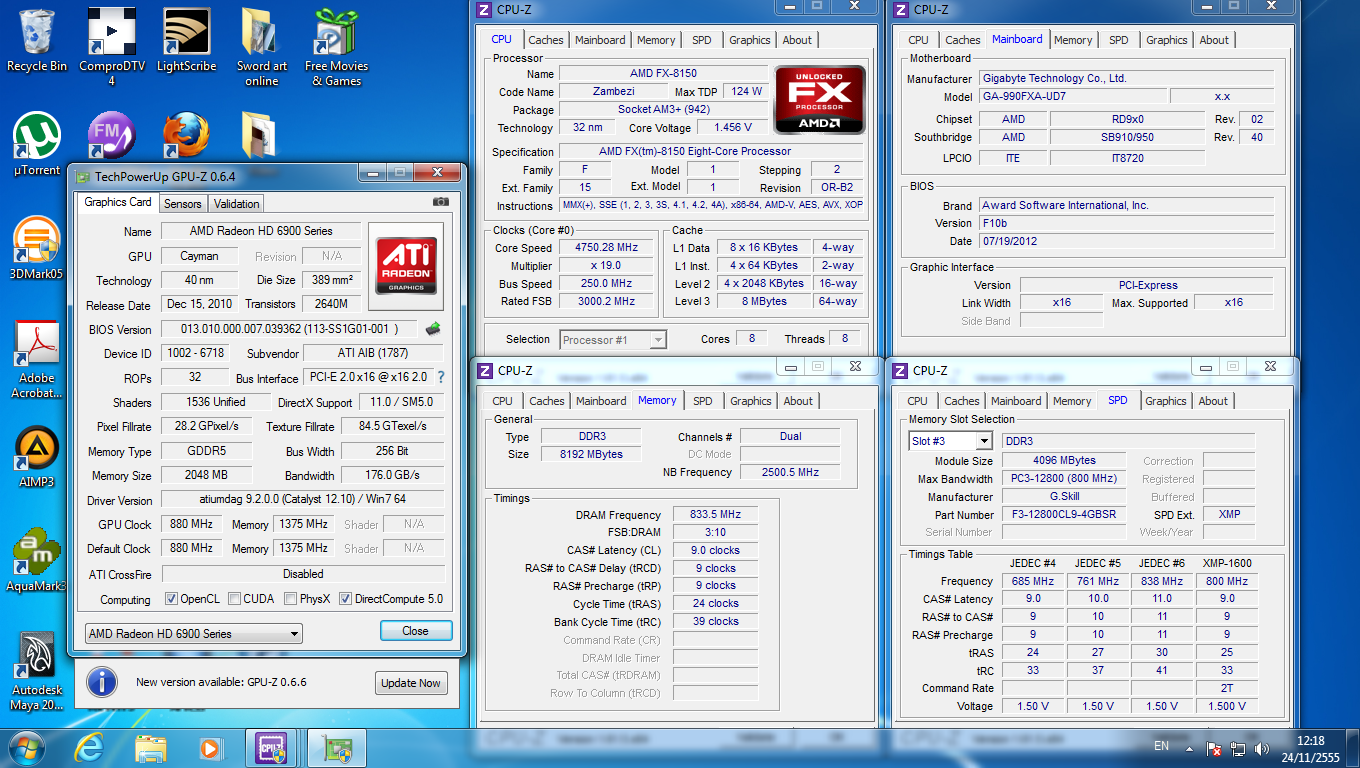Save the BIOS using the chip icon

(x=433, y=328)
